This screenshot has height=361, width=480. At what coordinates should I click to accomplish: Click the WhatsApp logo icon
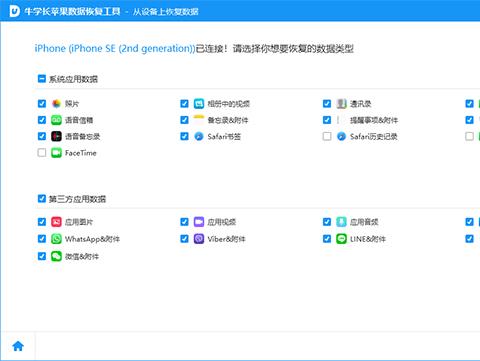coord(56,239)
